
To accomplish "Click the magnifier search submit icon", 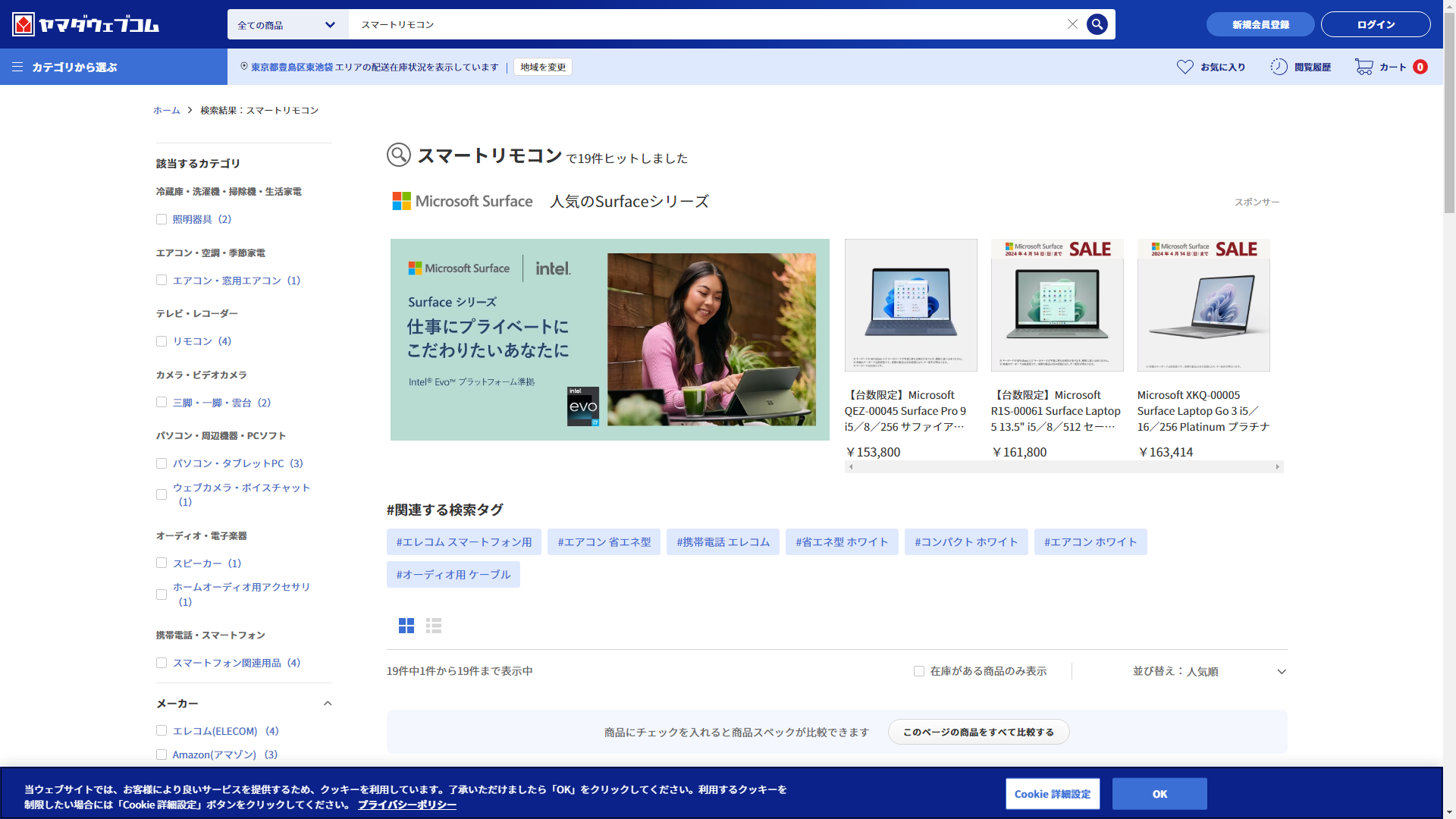I will click(1097, 24).
